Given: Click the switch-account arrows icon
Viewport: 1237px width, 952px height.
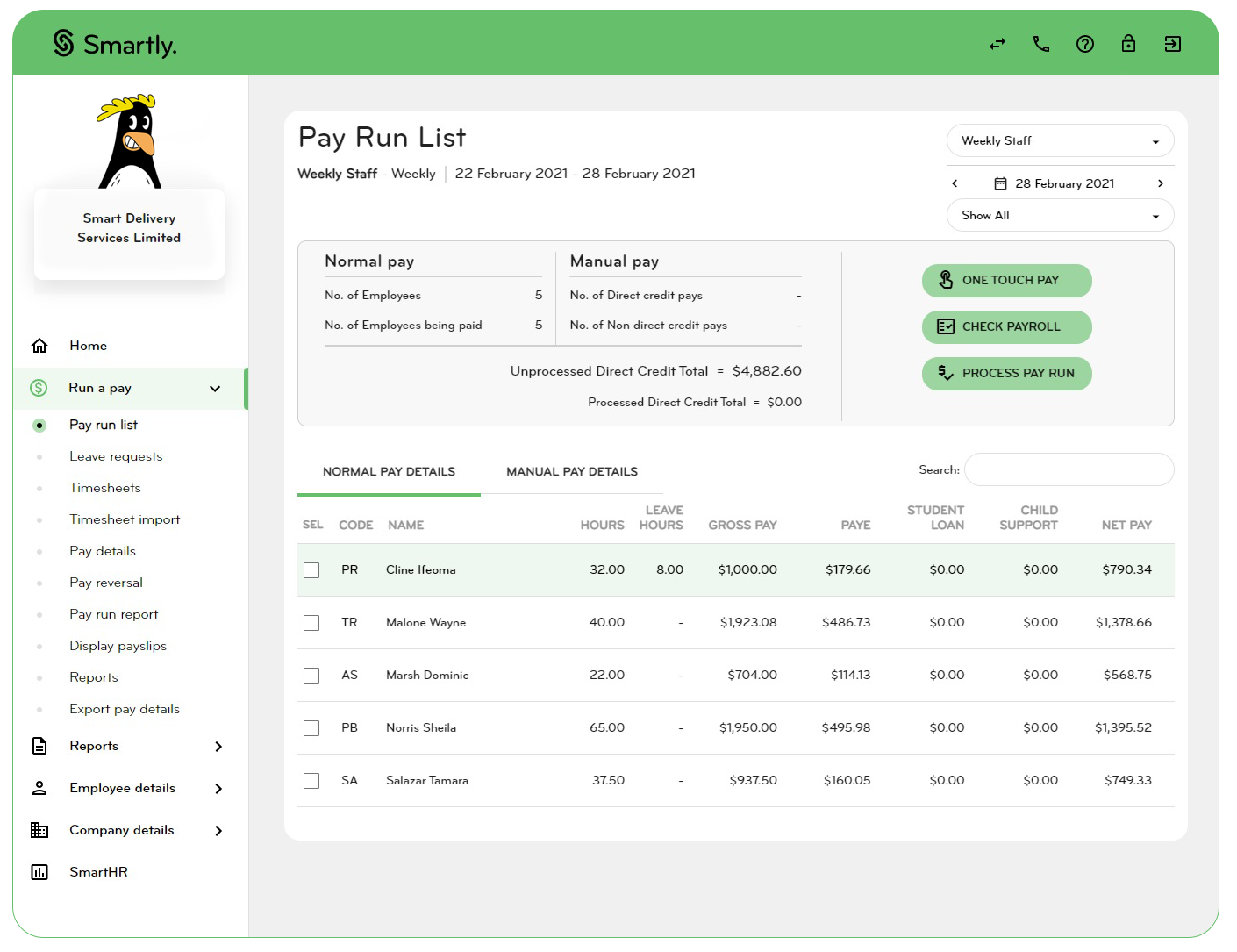Looking at the screenshot, I should pyautogui.click(x=997, y=43).
